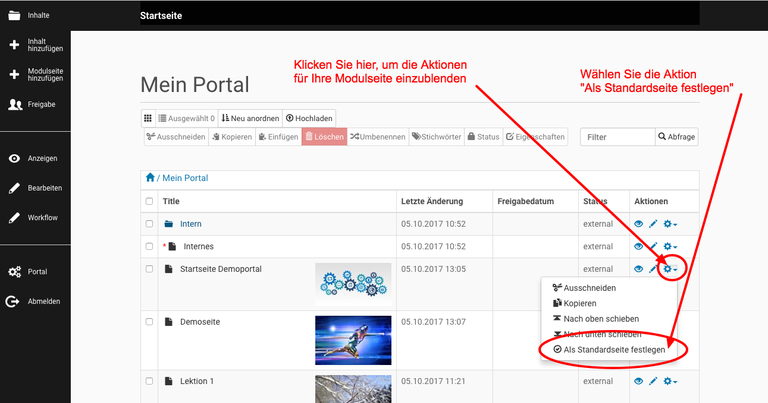Click the Letzte Änderung column header

pyautogui.click(x=432, y=201)
